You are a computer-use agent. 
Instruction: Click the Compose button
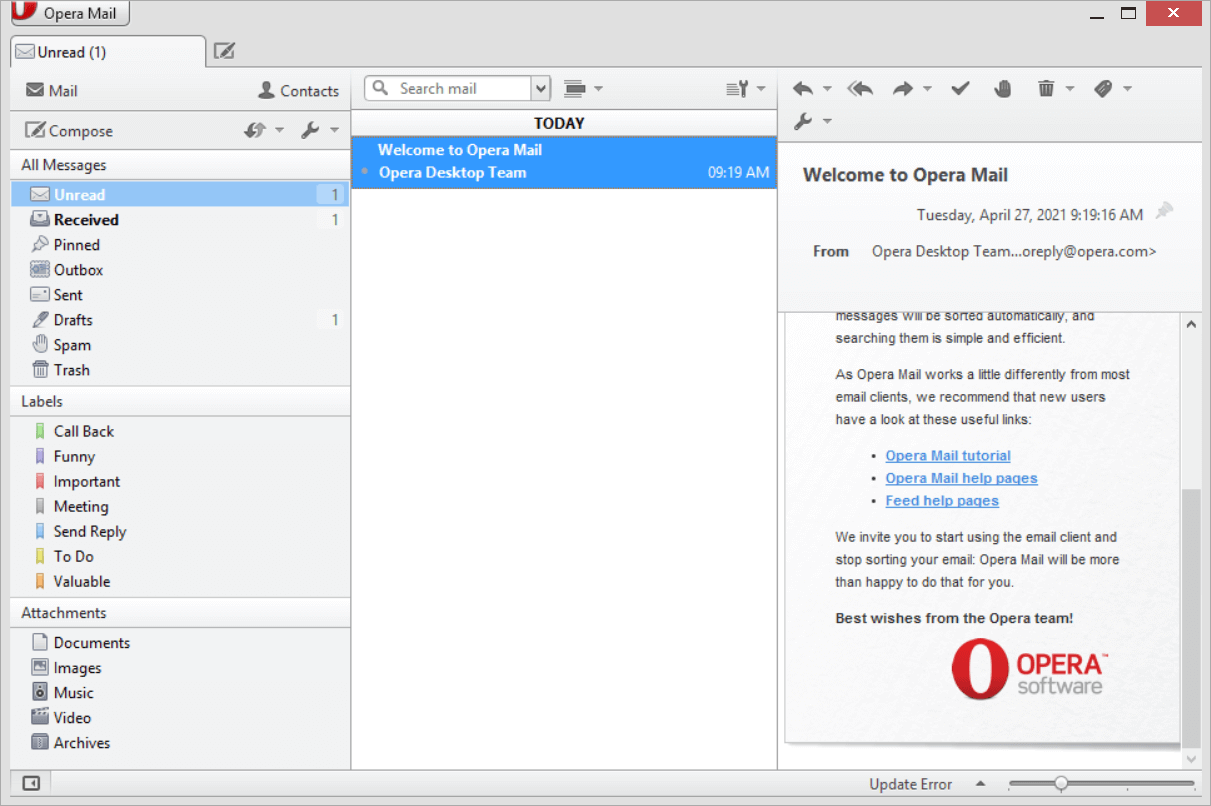pyautogui.click(x=69, y=131)
